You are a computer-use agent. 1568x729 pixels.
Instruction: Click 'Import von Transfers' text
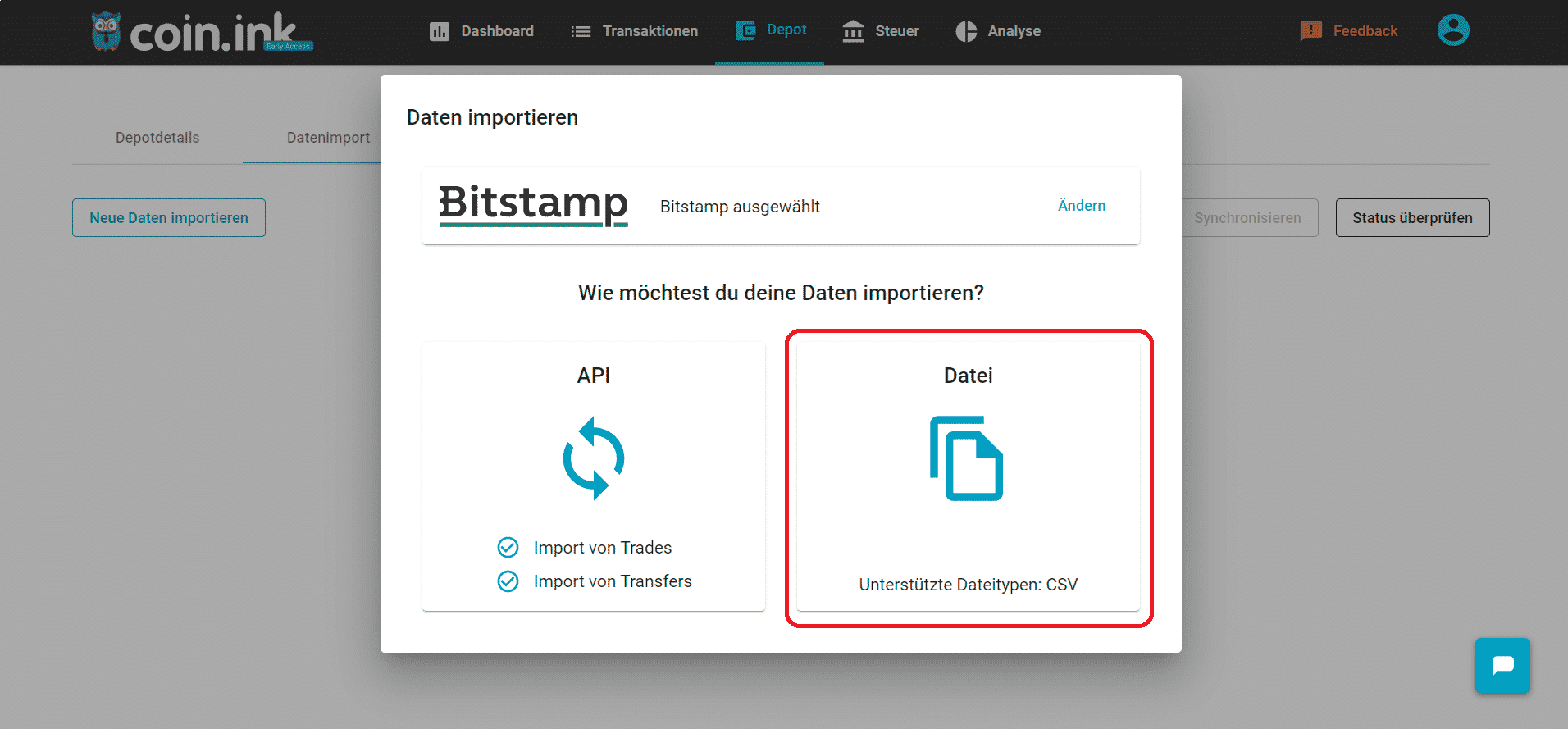click(x=613, y=581)
